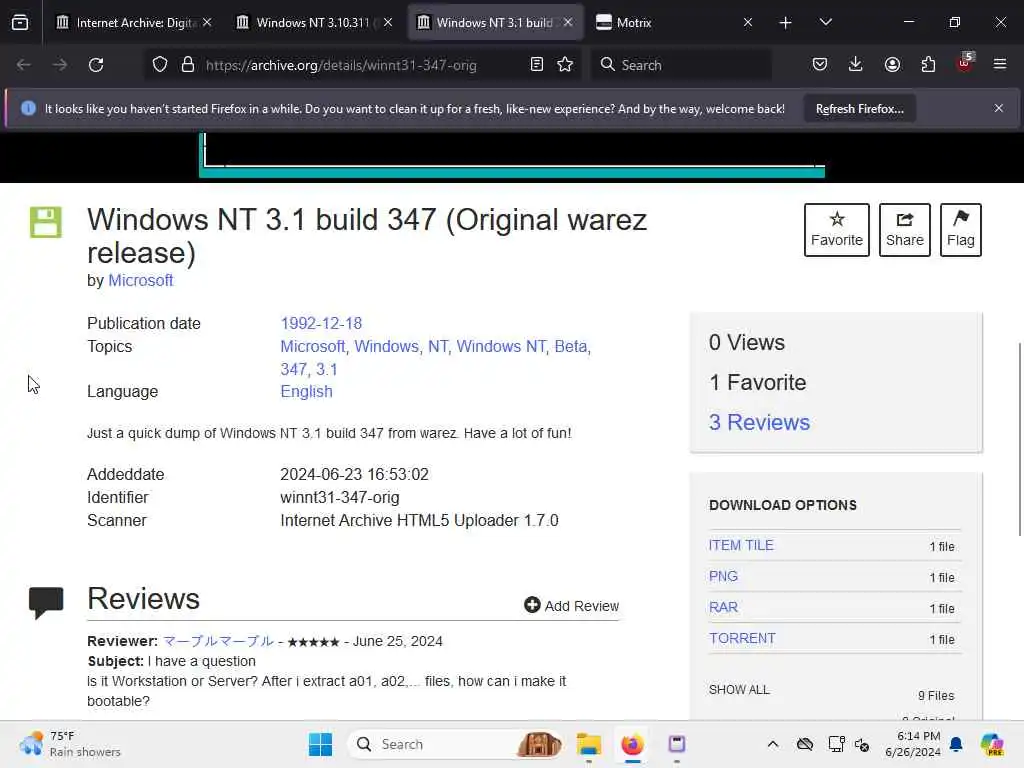The width and height of the screenshot is (1024, 768).
Task: Open uBlock Origin extension icon
Action: [x=965, y=63]
